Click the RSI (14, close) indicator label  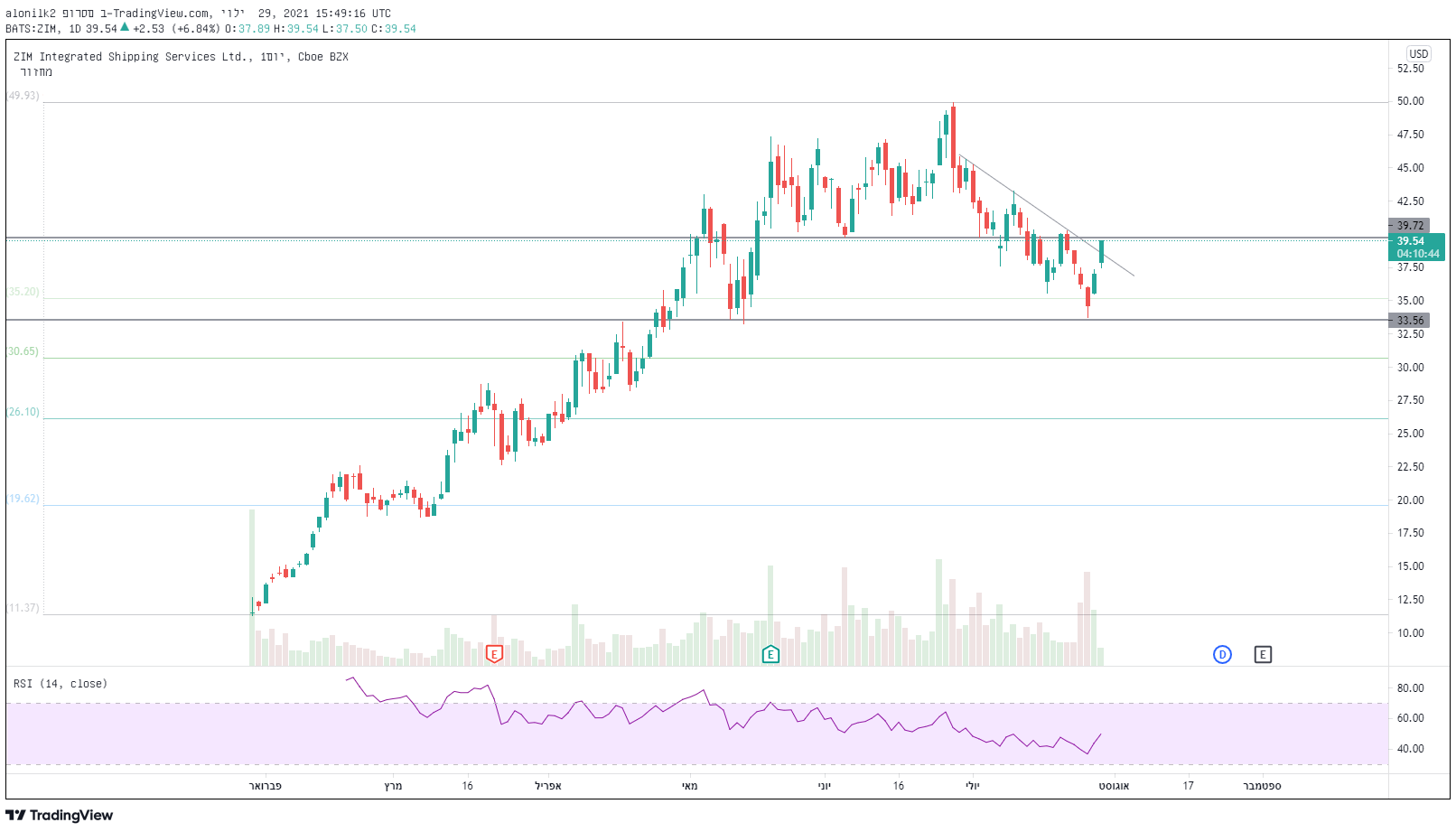[60, 684]
